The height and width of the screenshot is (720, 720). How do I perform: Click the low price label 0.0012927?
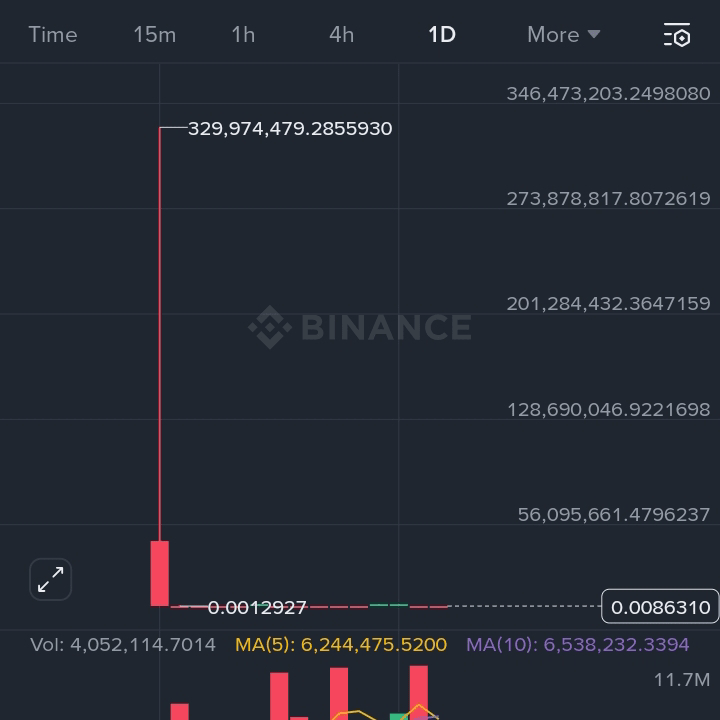pos(257,608)
